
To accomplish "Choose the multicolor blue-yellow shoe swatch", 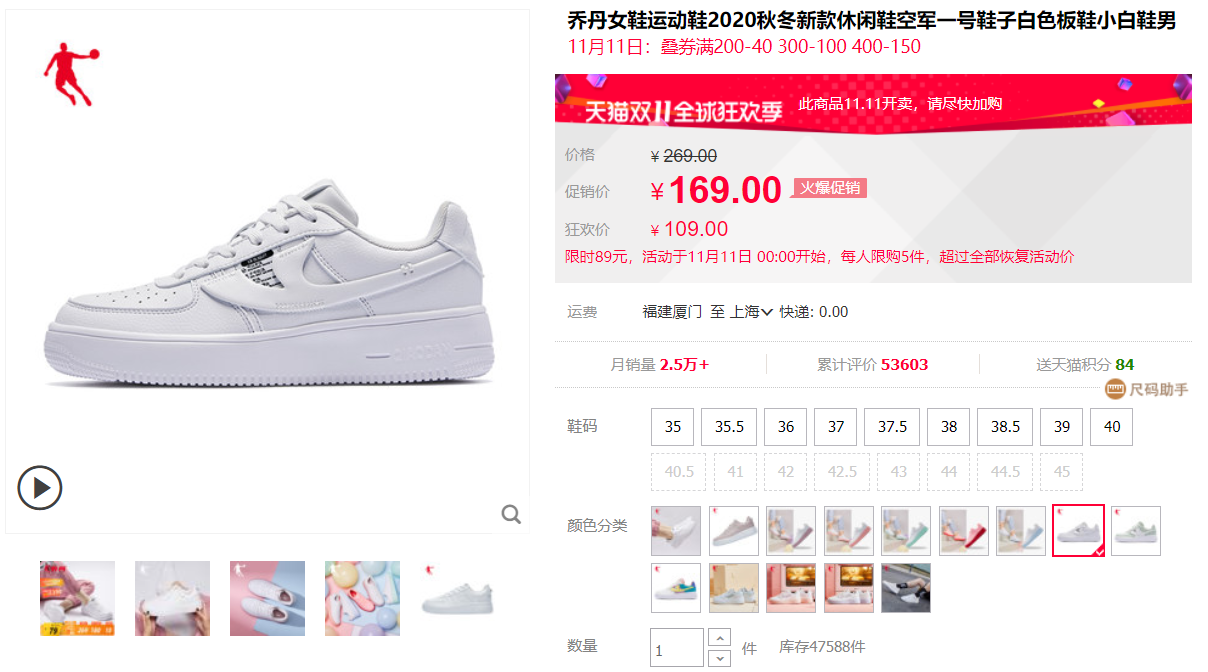I will coord(676,588).
